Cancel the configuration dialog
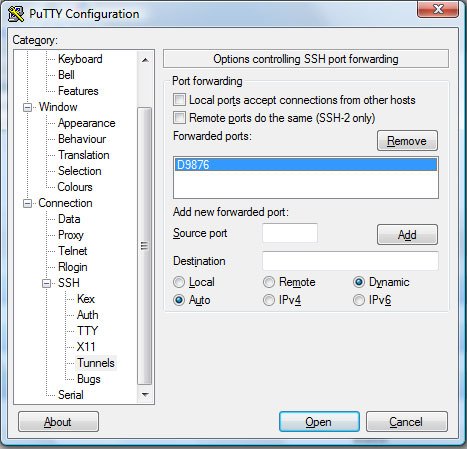Viewport: 467px width, 449px height. pyautogui.click(x=407, y=422)
